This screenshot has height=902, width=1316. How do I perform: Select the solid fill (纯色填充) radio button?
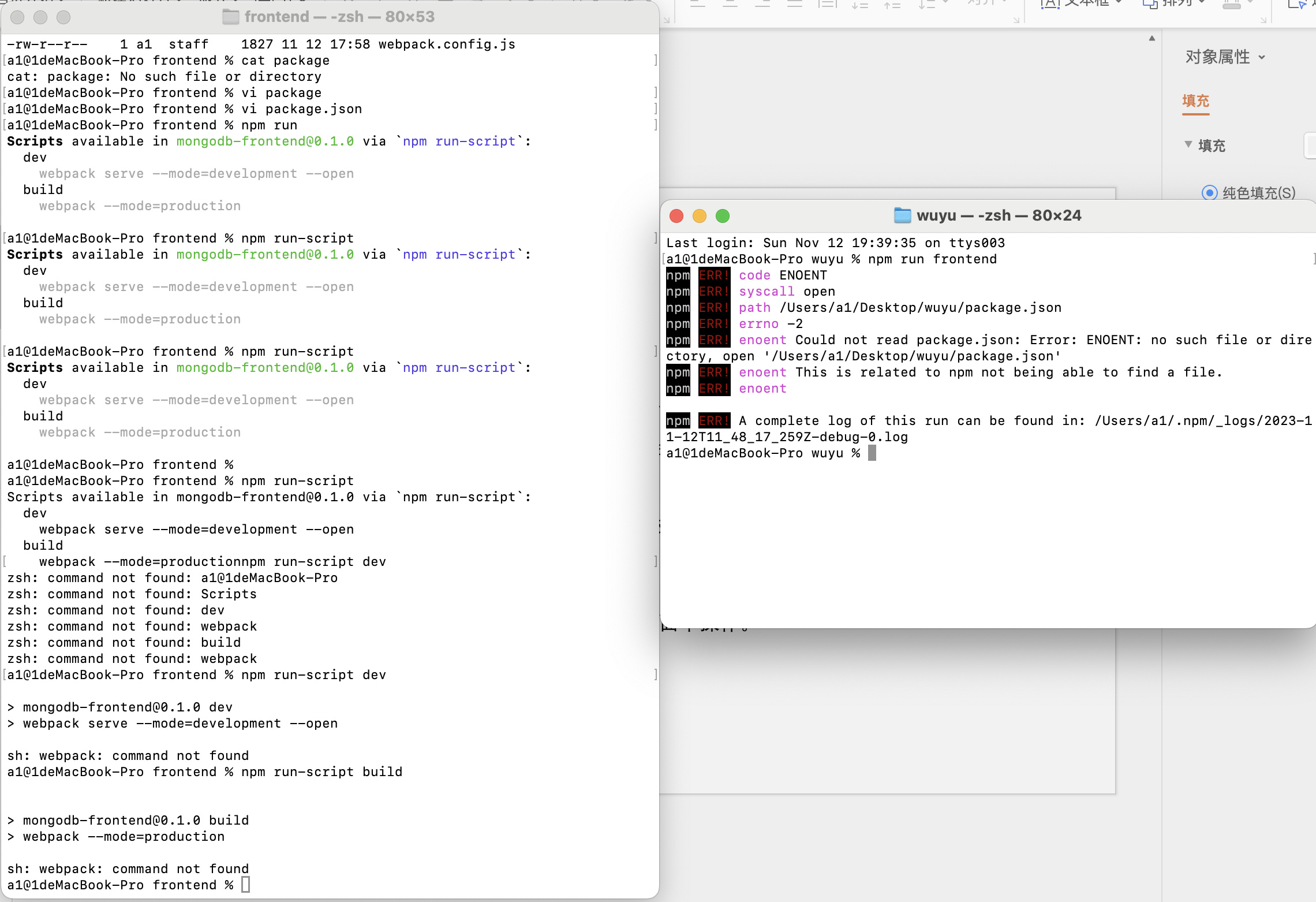(1209, 192)
